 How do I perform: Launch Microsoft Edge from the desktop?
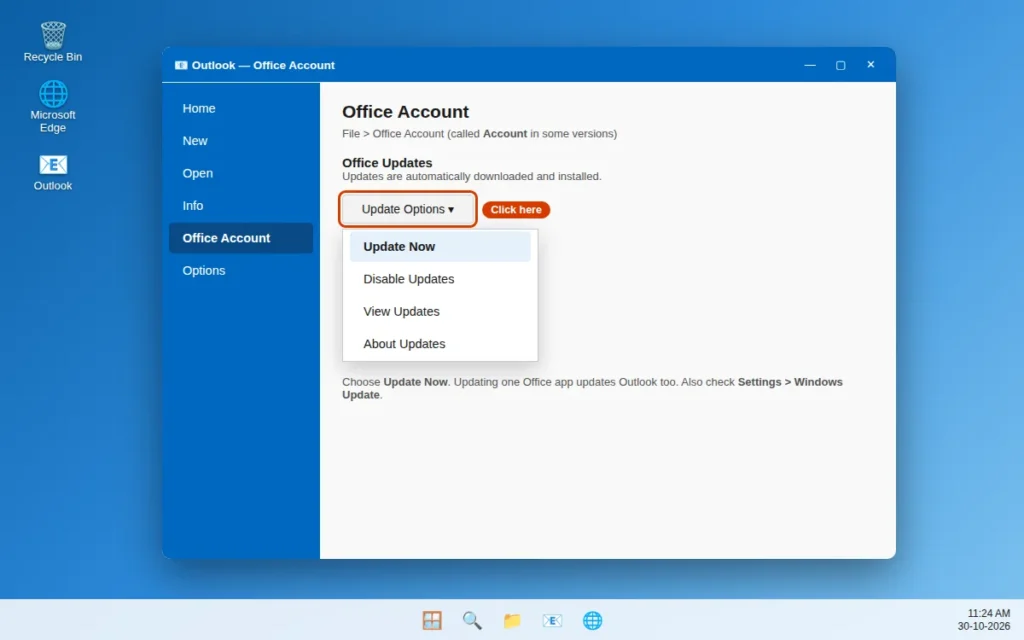pos(53,106)
